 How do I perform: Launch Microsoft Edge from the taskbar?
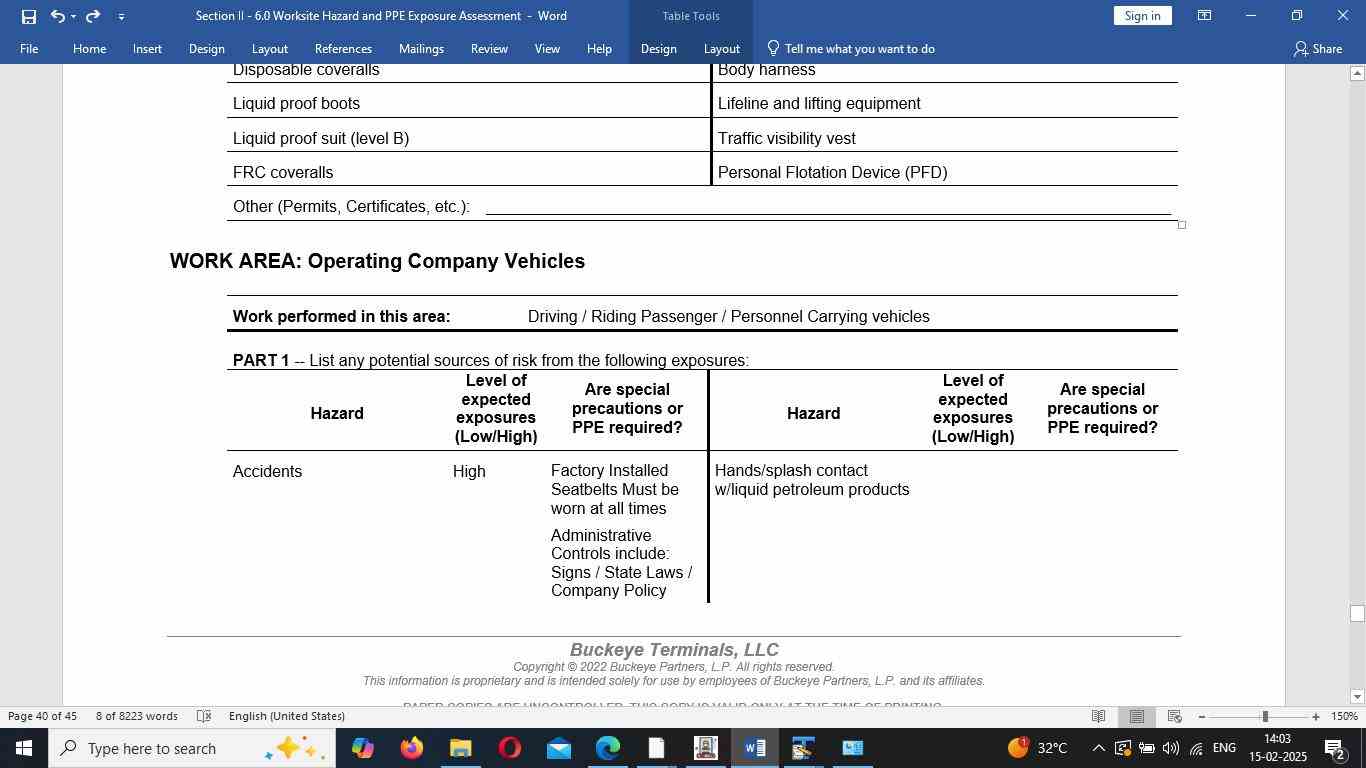607,748
